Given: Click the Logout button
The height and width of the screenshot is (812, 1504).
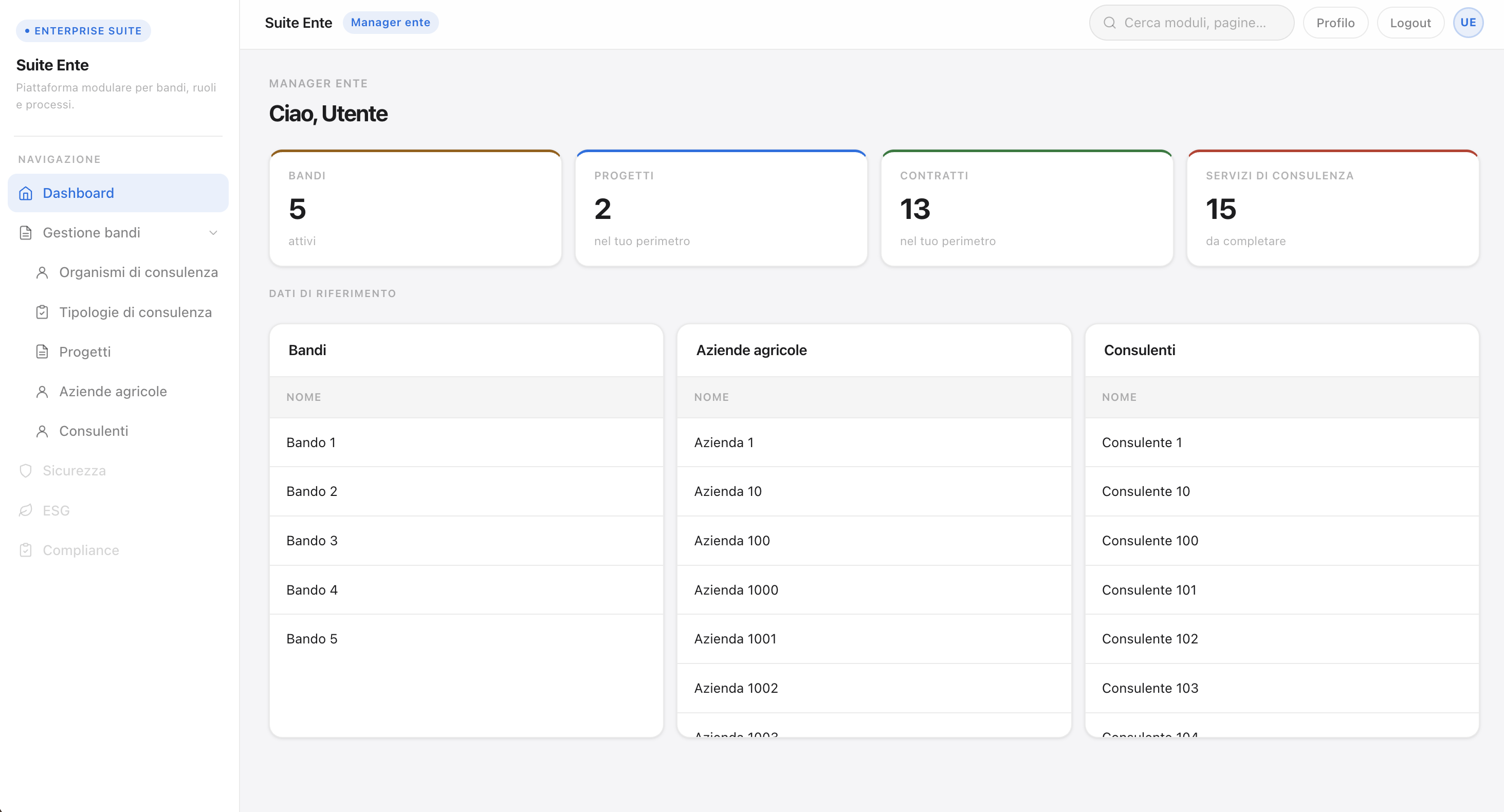Looking at the screenshot, I should 1410,23.
